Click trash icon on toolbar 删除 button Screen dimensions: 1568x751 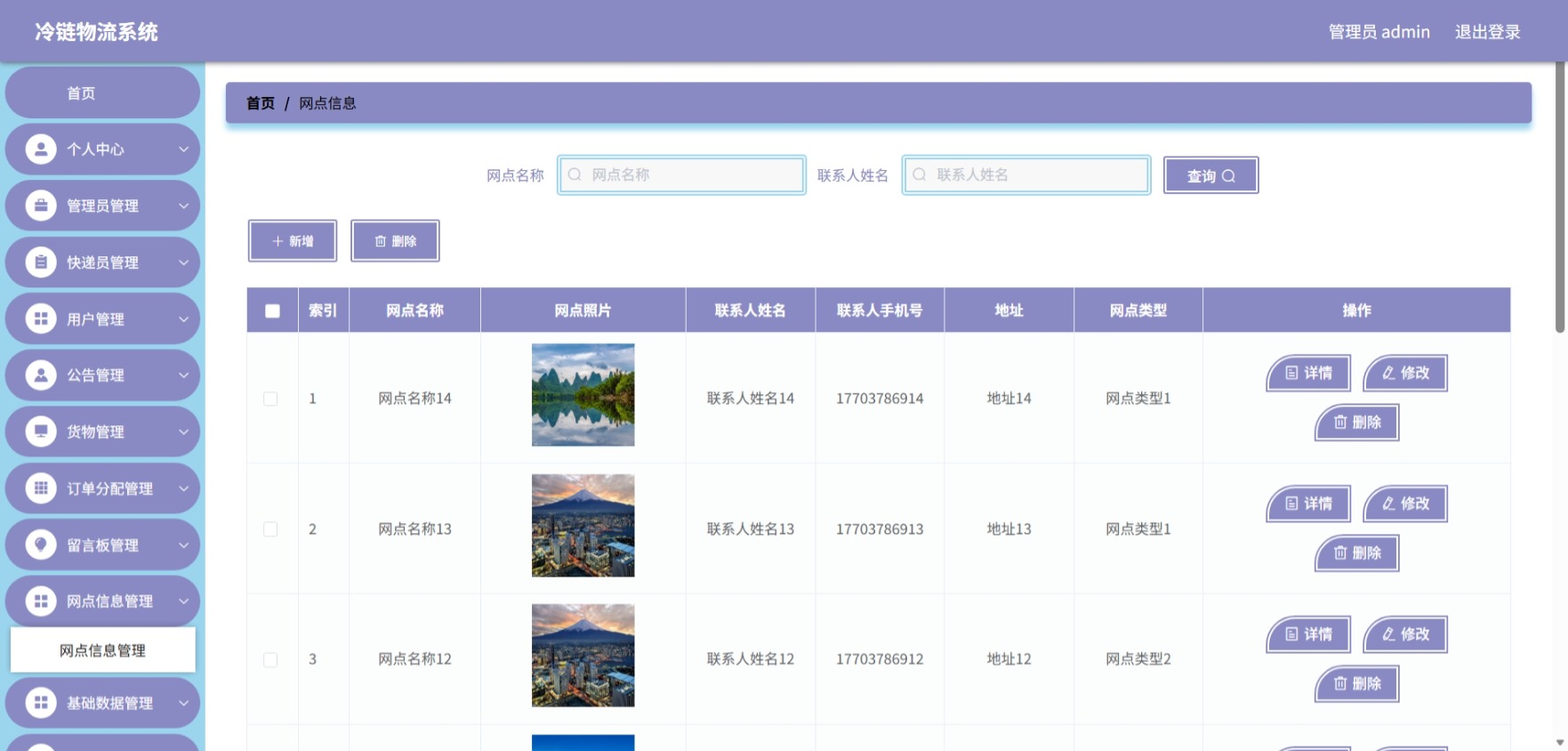pyautogui.click(x=381, y=241)
